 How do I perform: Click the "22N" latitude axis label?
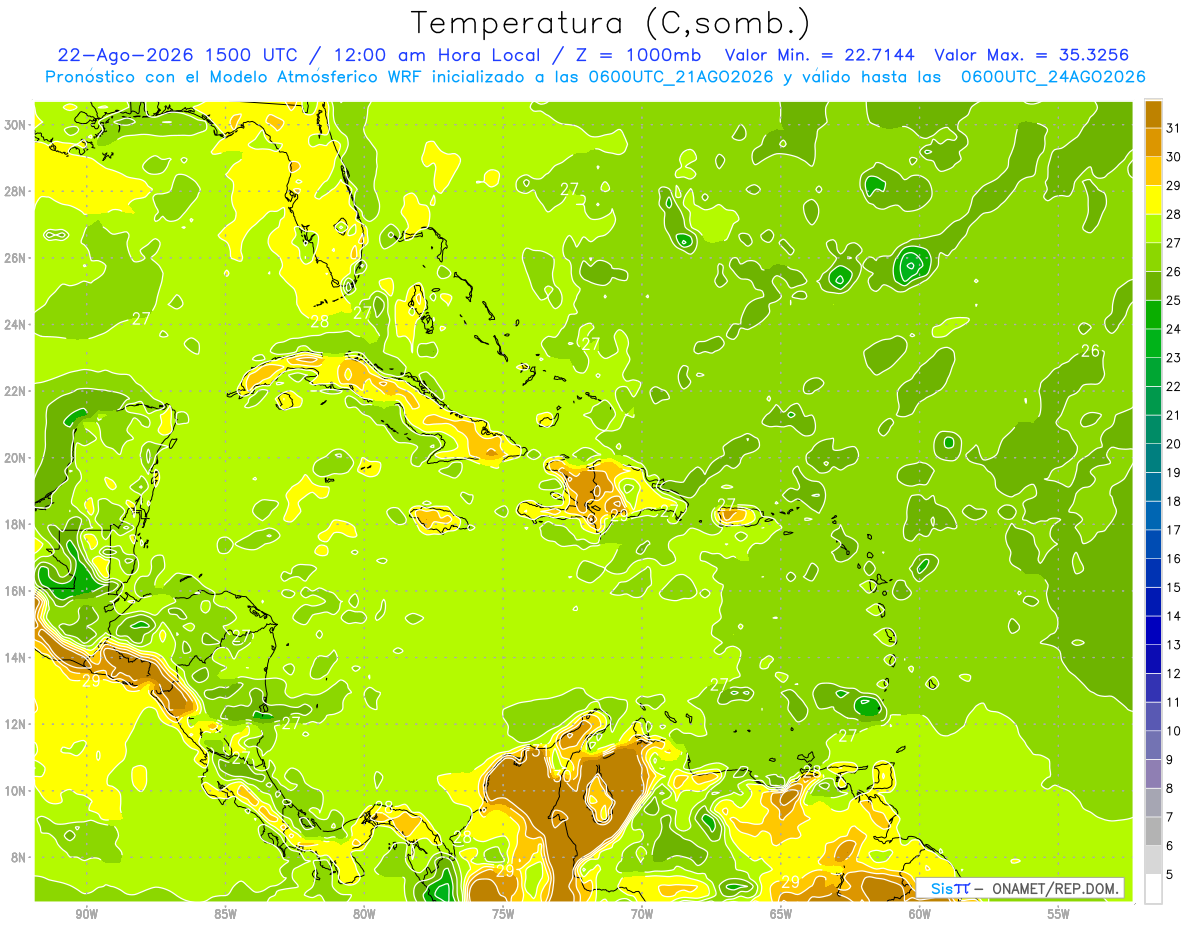coord(14,391)
